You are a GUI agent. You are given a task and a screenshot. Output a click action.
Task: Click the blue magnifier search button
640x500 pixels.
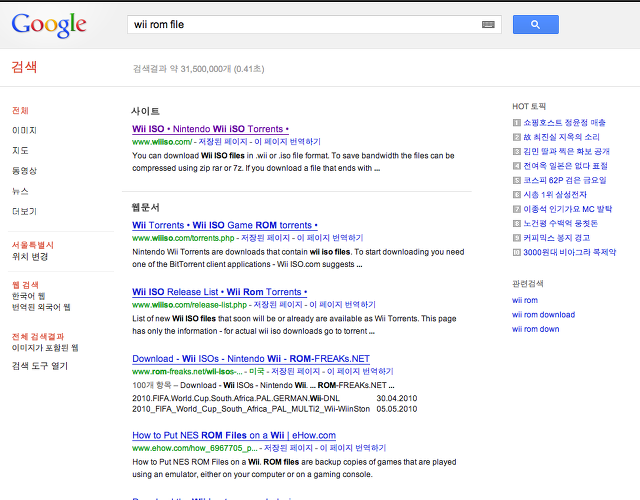[x=536, y=24]
